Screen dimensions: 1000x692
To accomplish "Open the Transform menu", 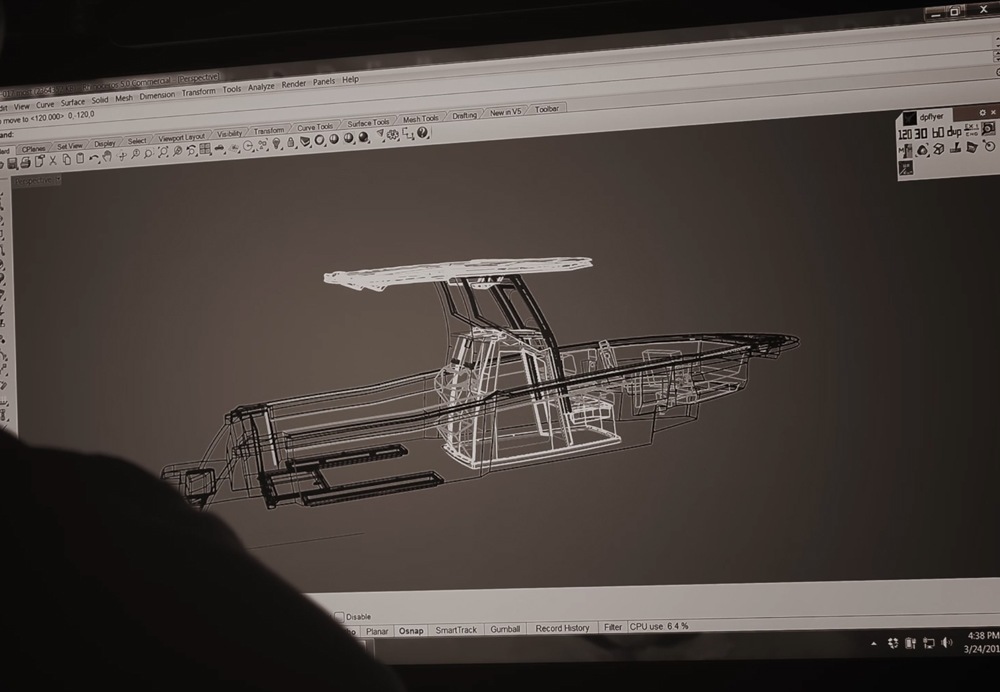I will (x=198, y=92).
